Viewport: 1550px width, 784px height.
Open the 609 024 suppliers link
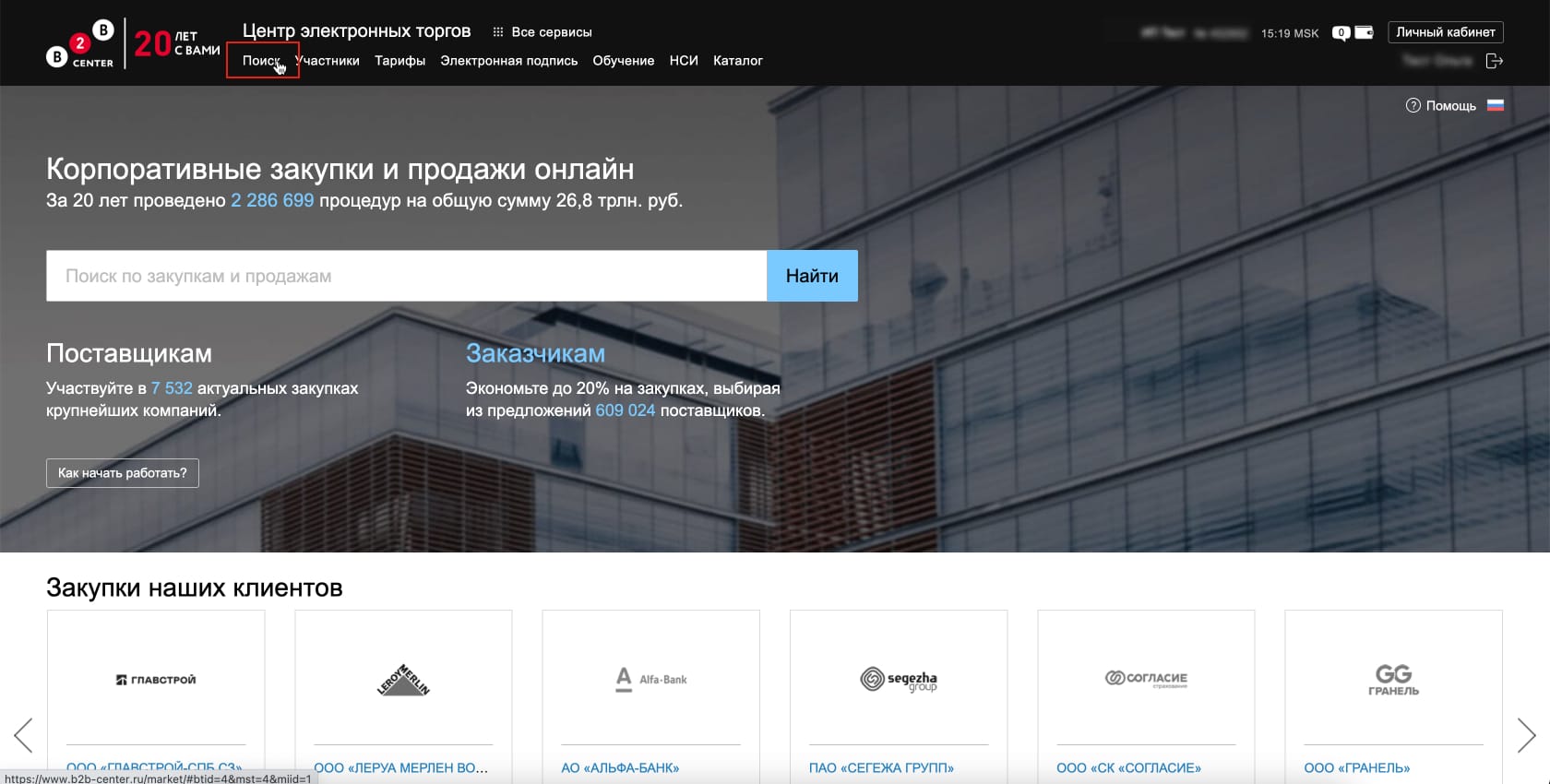[625, 410]
